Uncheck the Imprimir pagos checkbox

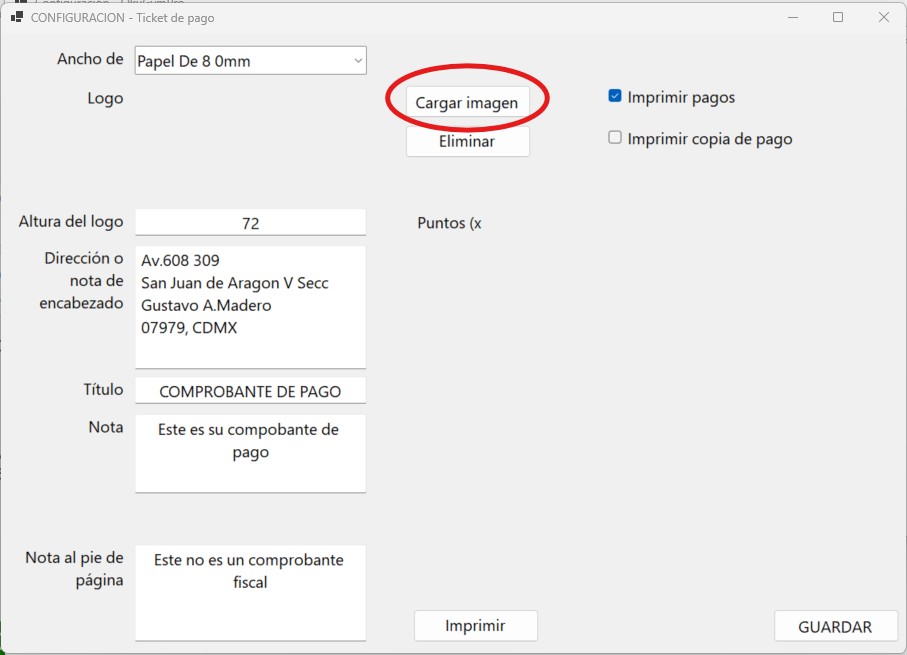click(615, 97)
